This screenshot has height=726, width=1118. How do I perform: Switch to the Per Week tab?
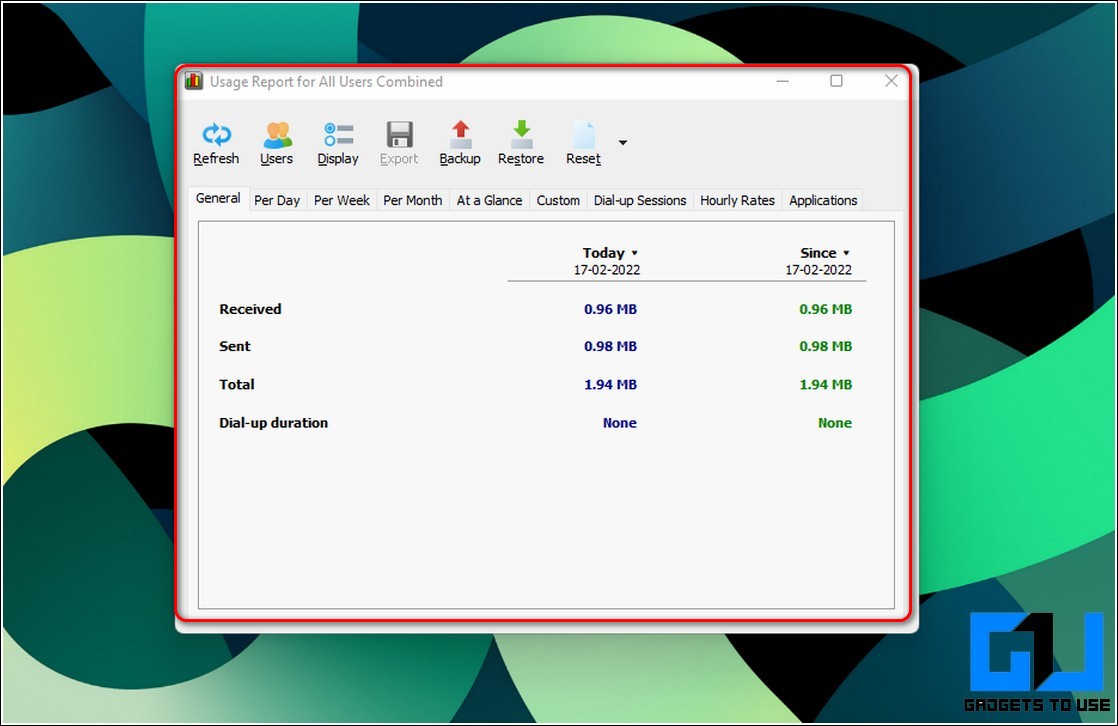pyautogui.click(x=342, y=200)
